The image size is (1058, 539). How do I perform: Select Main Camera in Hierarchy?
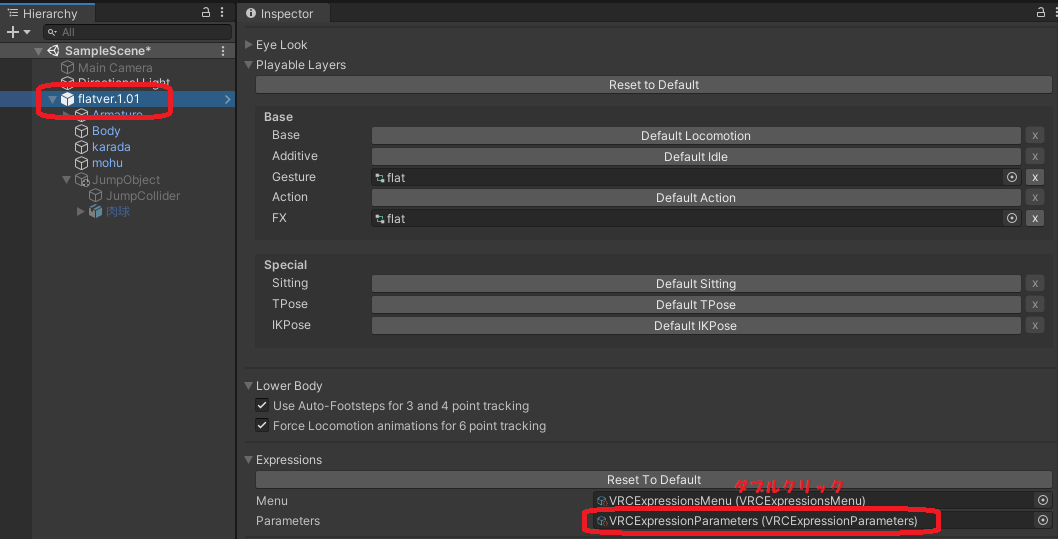[115, 67]
